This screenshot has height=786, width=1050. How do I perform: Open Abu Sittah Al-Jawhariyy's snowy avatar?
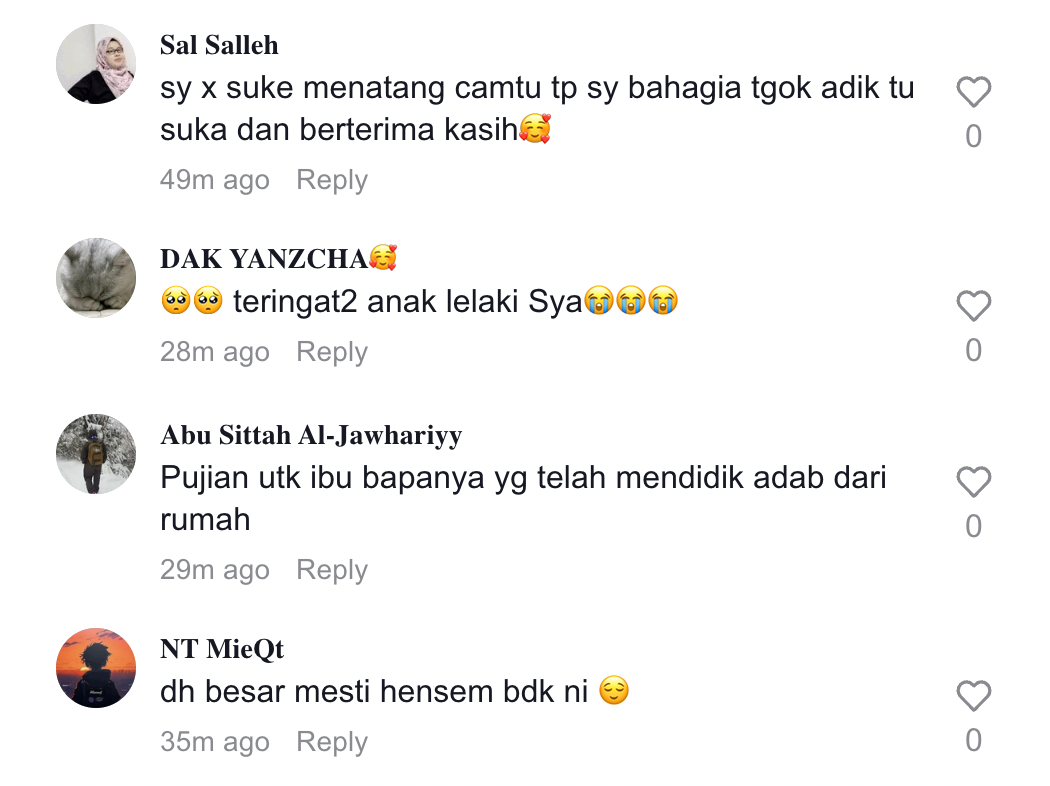96,454
